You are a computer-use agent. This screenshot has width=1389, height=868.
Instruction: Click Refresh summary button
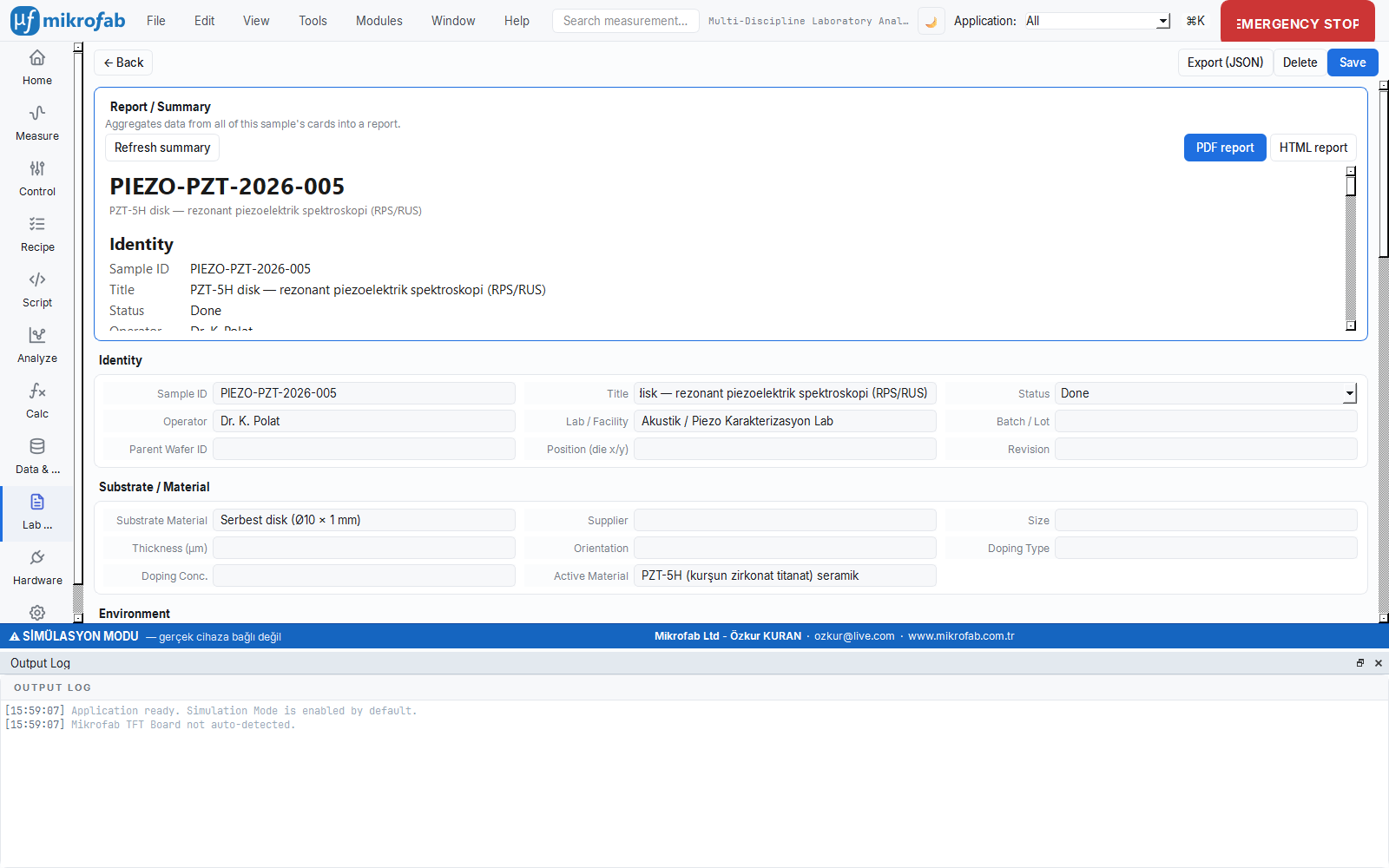[162, 148]
